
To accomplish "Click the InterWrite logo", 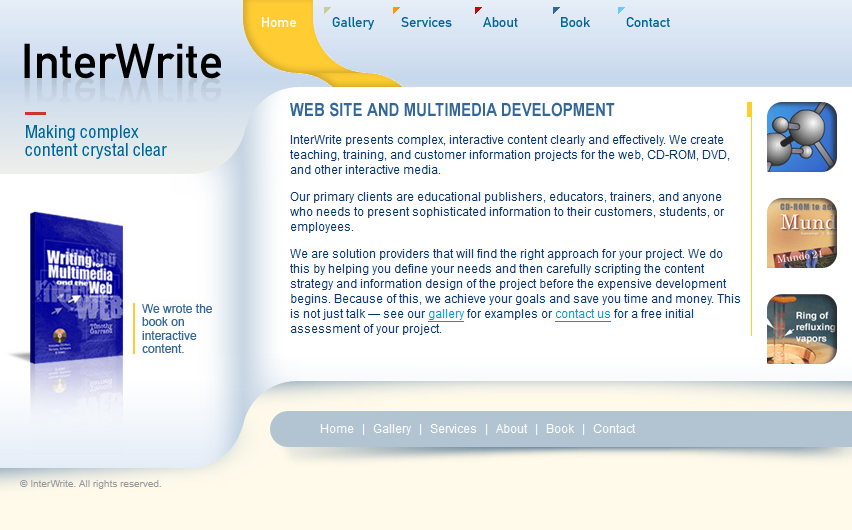I will [x=122, y=62].
